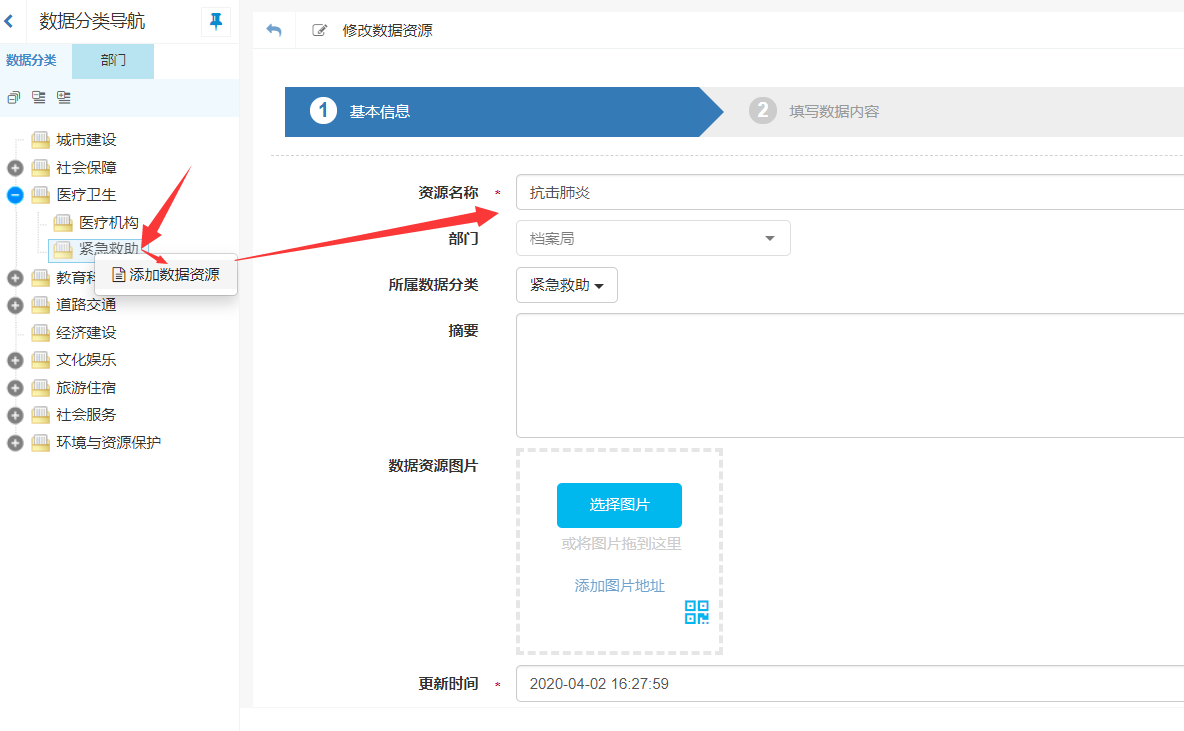Click the 选择图片 button

(x=619, y=505)
